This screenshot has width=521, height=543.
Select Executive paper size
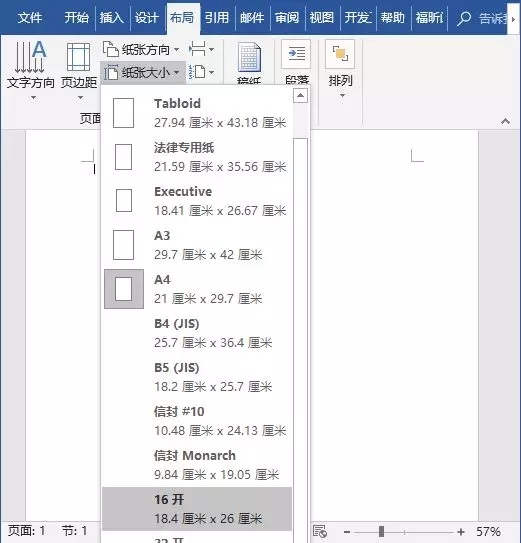197,201
